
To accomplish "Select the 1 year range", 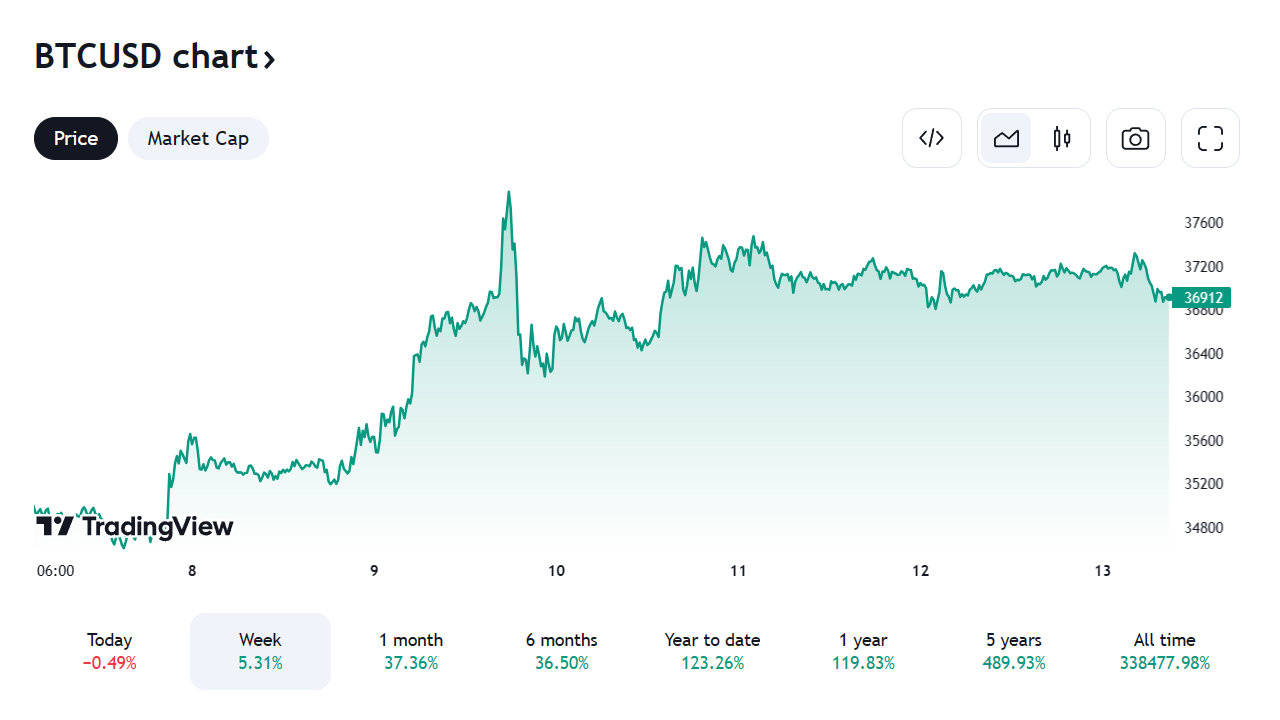I will click(863, 650).
